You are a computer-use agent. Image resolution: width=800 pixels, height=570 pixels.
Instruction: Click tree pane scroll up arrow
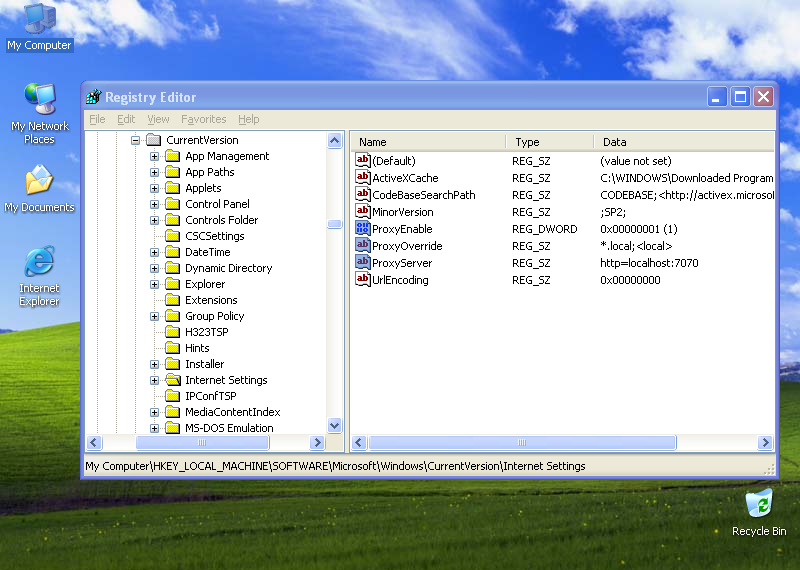(x=335, y=140)
